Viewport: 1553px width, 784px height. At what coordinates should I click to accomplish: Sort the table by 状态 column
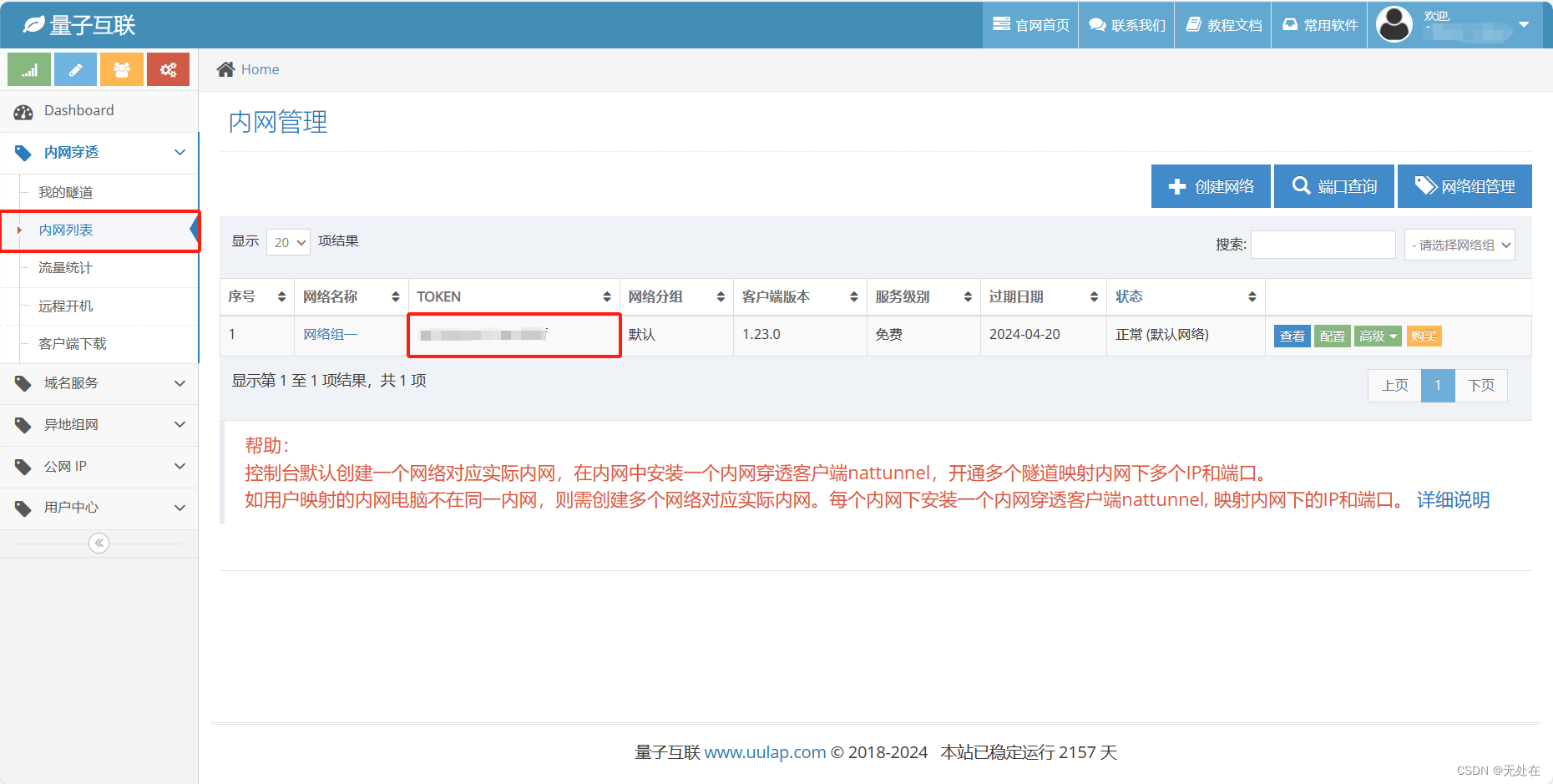1186,297
